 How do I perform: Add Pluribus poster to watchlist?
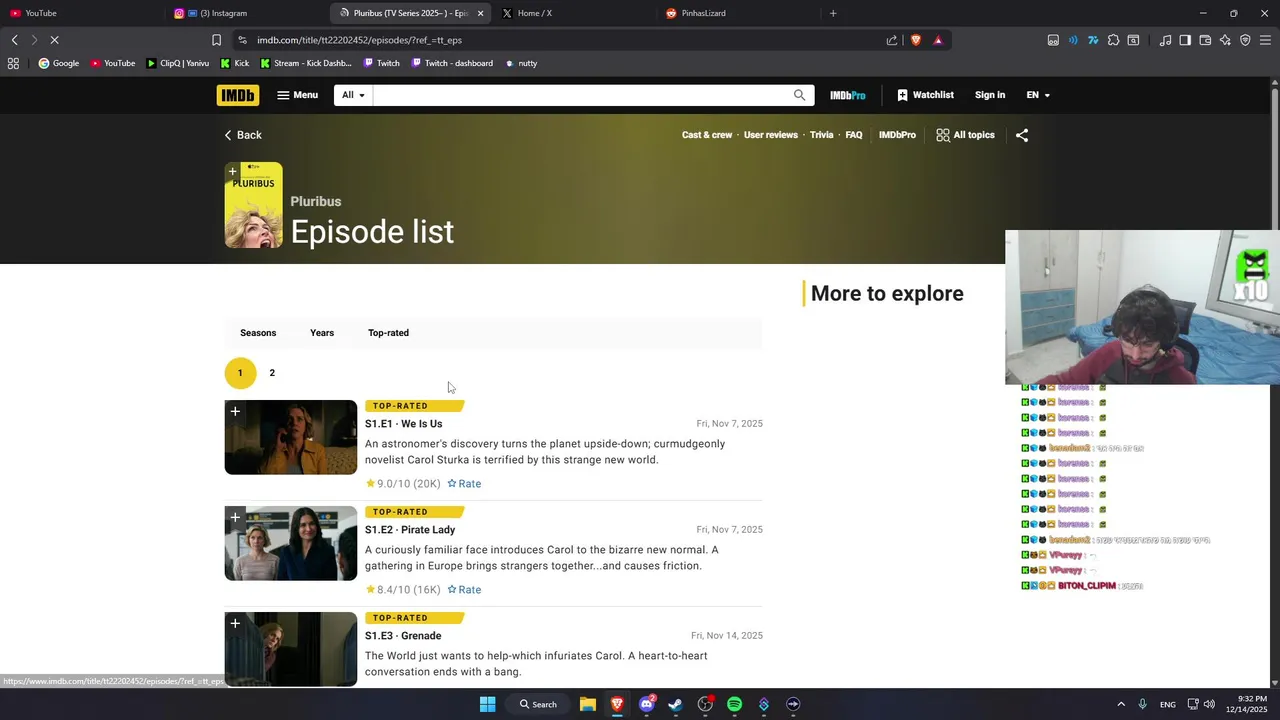pyautogui.click(x=232, y=171)
